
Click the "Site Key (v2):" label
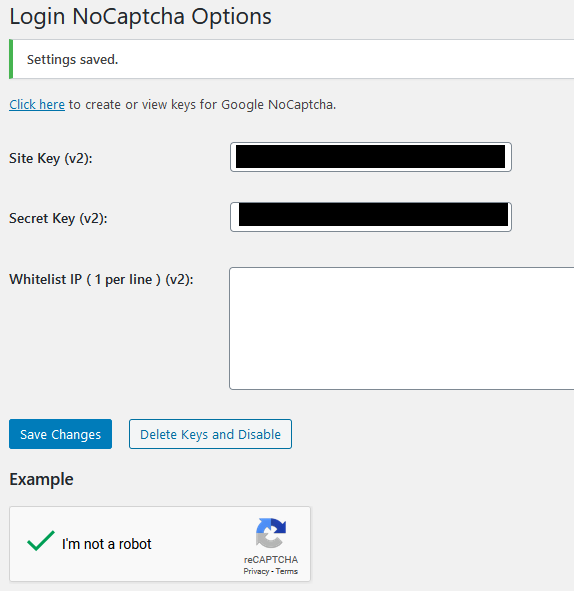tap(51, 158)
